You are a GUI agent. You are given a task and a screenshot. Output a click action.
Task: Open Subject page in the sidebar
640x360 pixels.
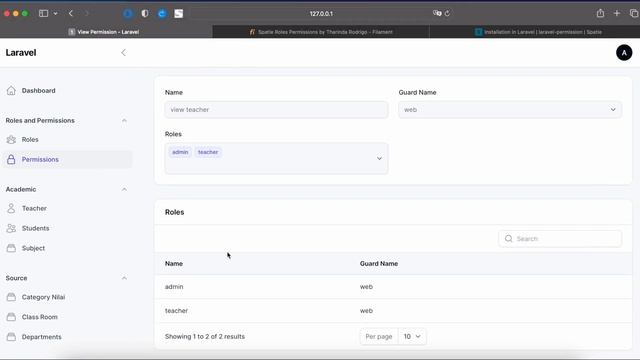click(33, 248)
